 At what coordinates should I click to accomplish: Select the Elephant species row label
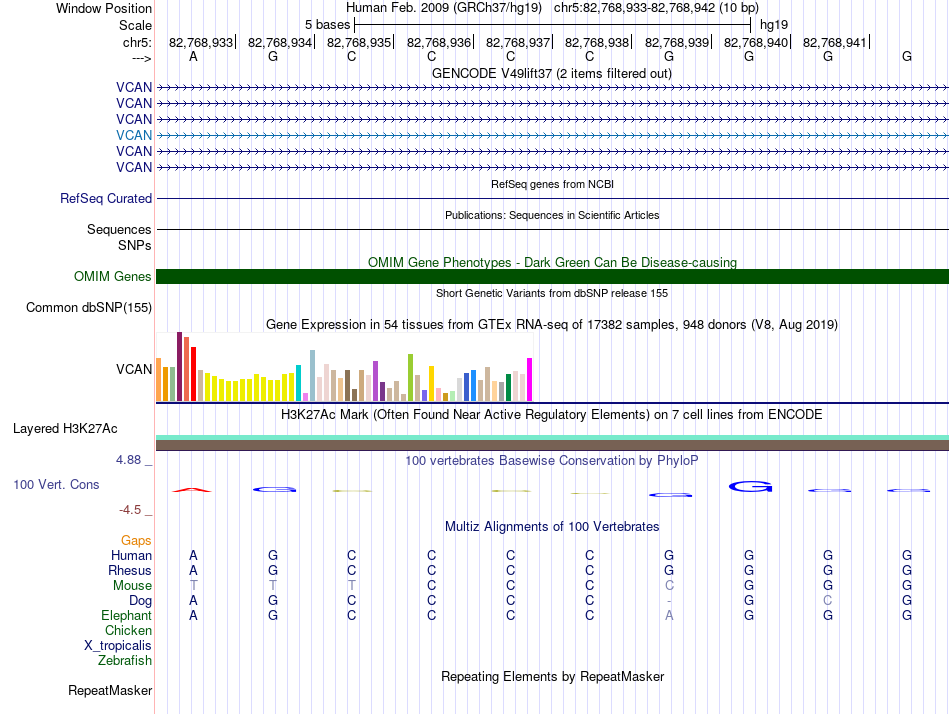pyautogui.click(x=126, y=616)
